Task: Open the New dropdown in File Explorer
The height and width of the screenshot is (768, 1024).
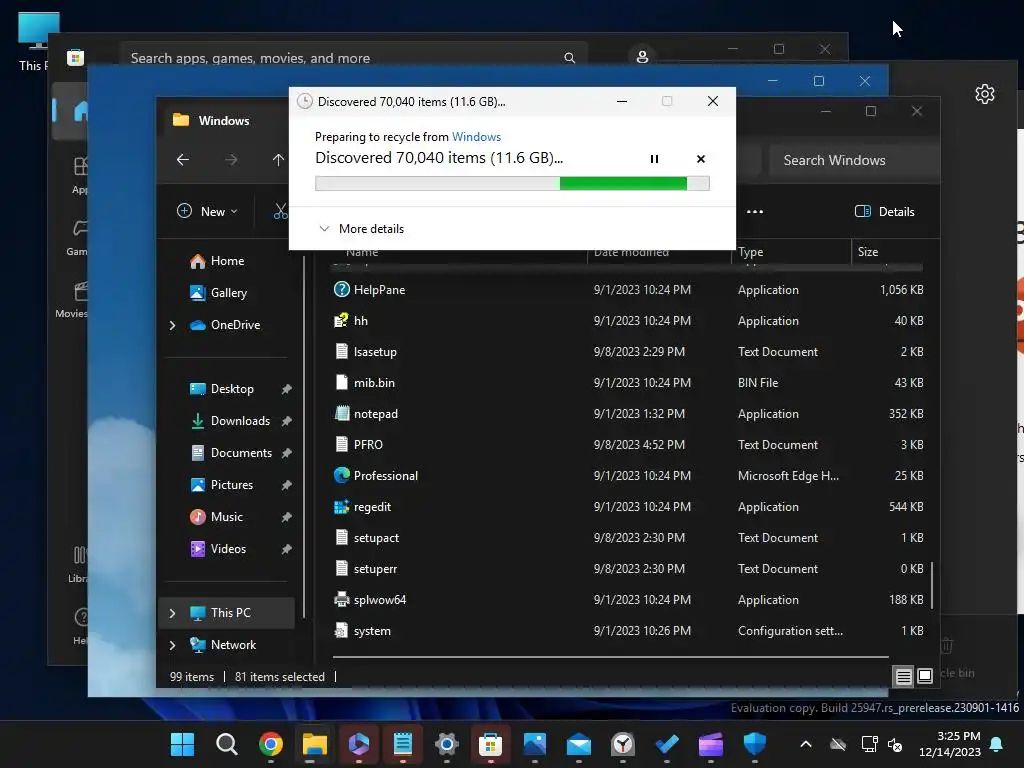Action: (208, 211)
